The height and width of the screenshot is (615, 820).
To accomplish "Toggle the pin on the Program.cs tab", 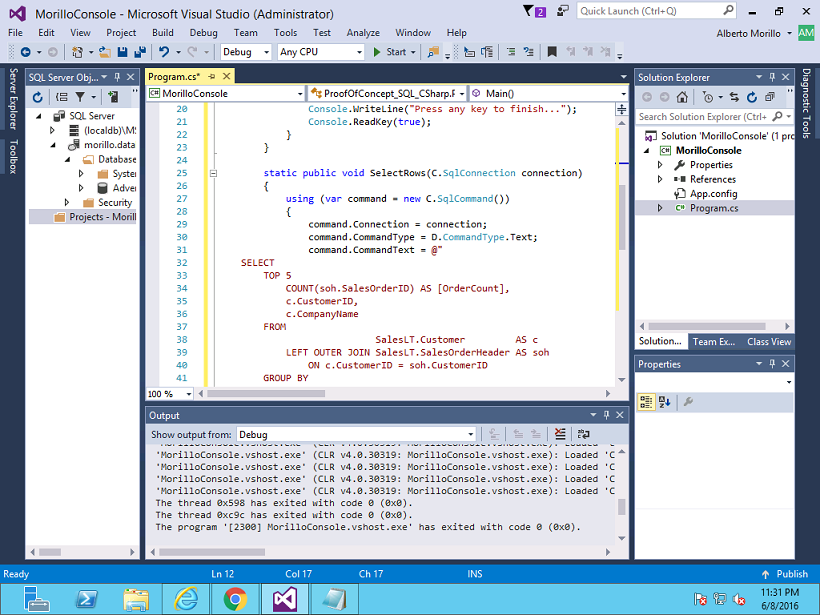I will (212, 76).
